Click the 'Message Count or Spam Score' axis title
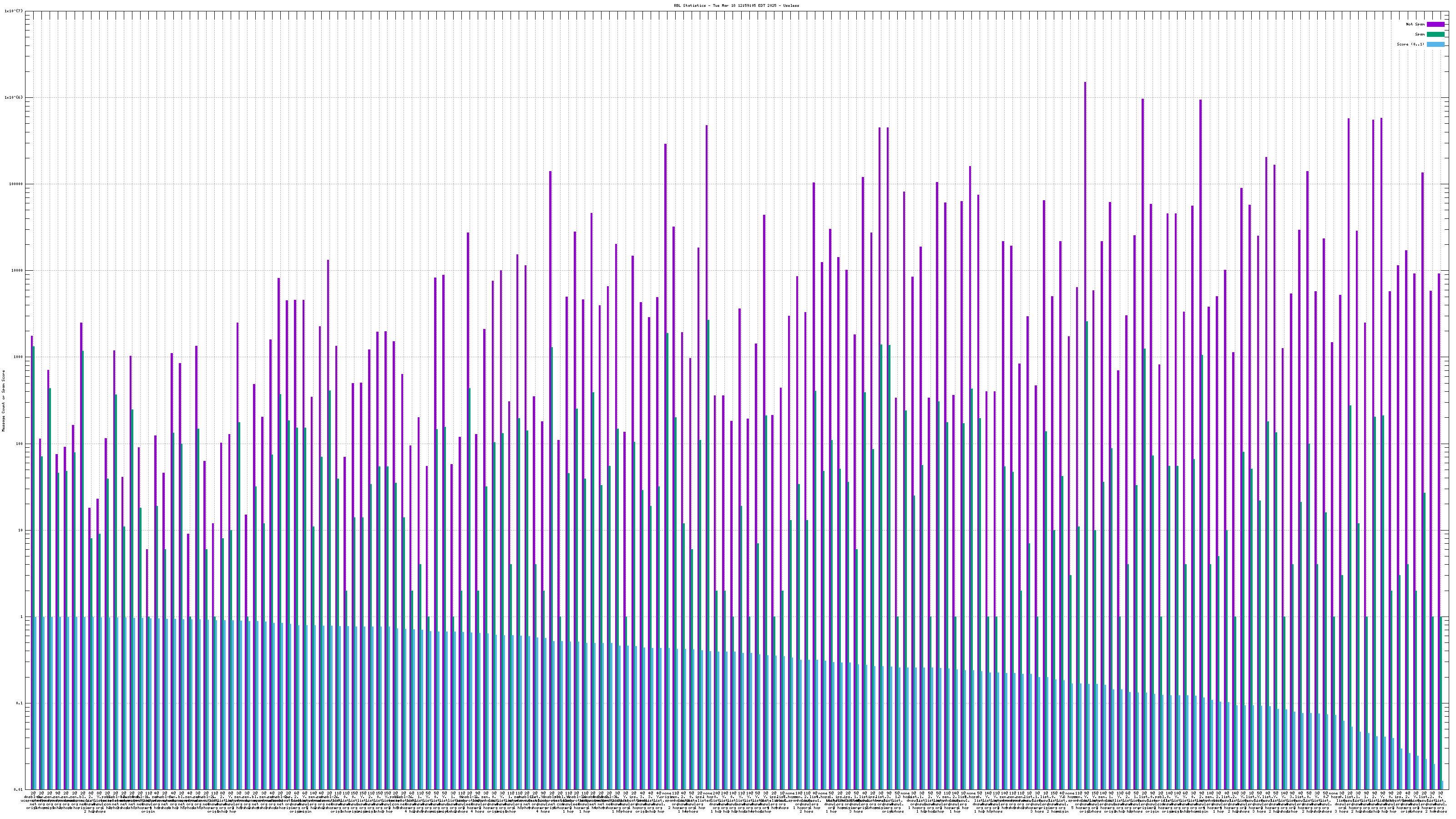 click(3, 401)
